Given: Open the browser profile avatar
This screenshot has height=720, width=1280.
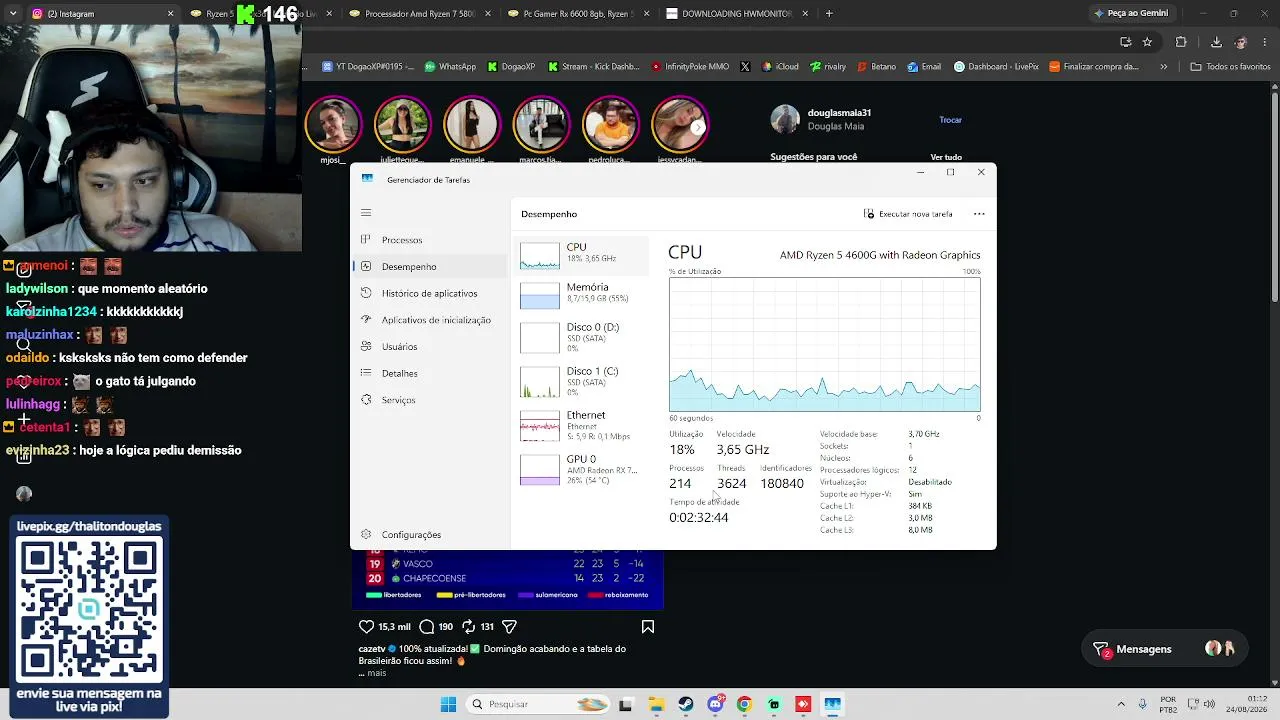Looking at the screenshot, I should click(1241, 42).
